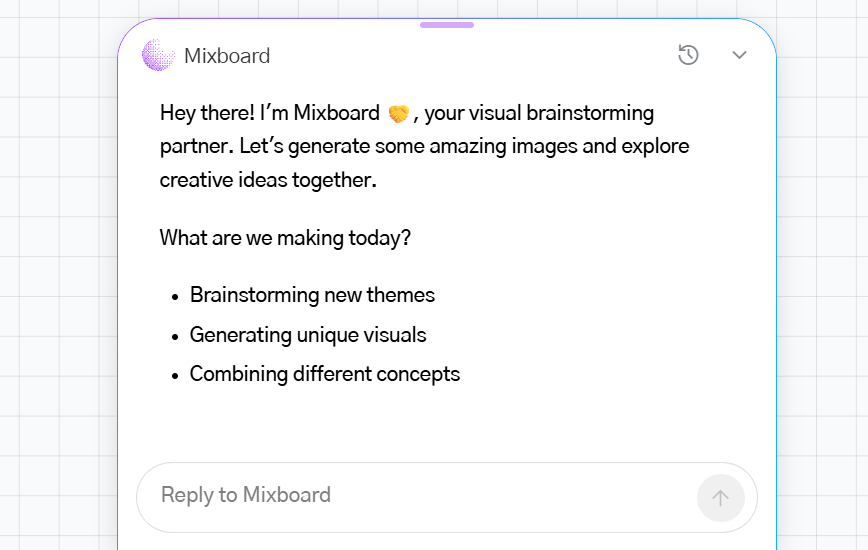Click the "your visual brainstorming" text

[539, 113]
